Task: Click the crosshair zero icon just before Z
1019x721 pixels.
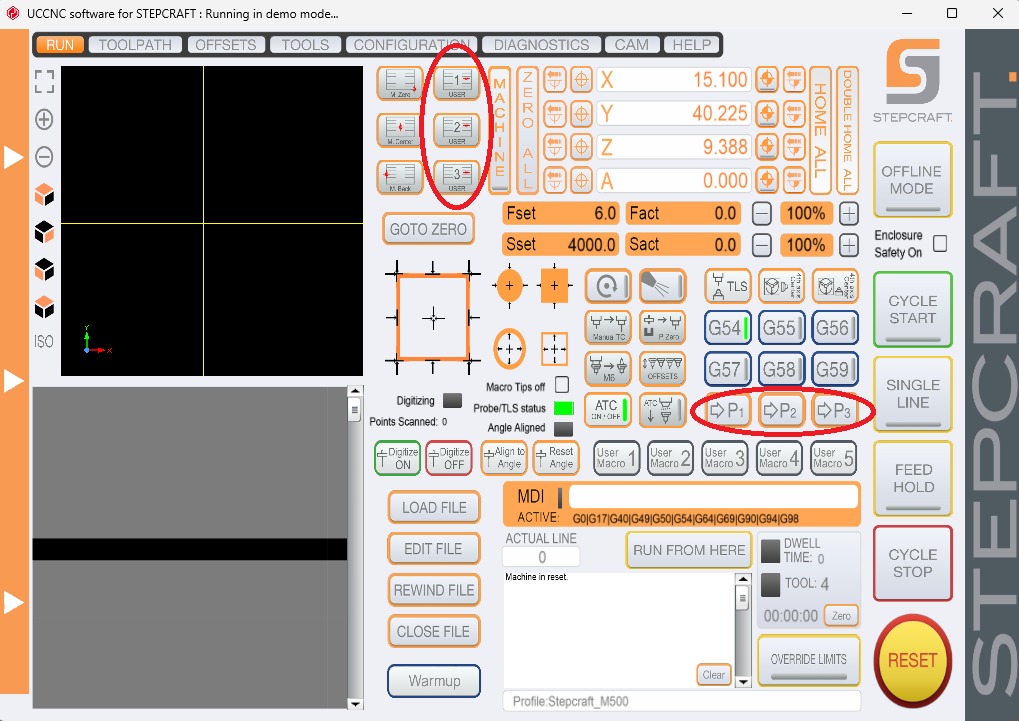Action: coord(581,147)
